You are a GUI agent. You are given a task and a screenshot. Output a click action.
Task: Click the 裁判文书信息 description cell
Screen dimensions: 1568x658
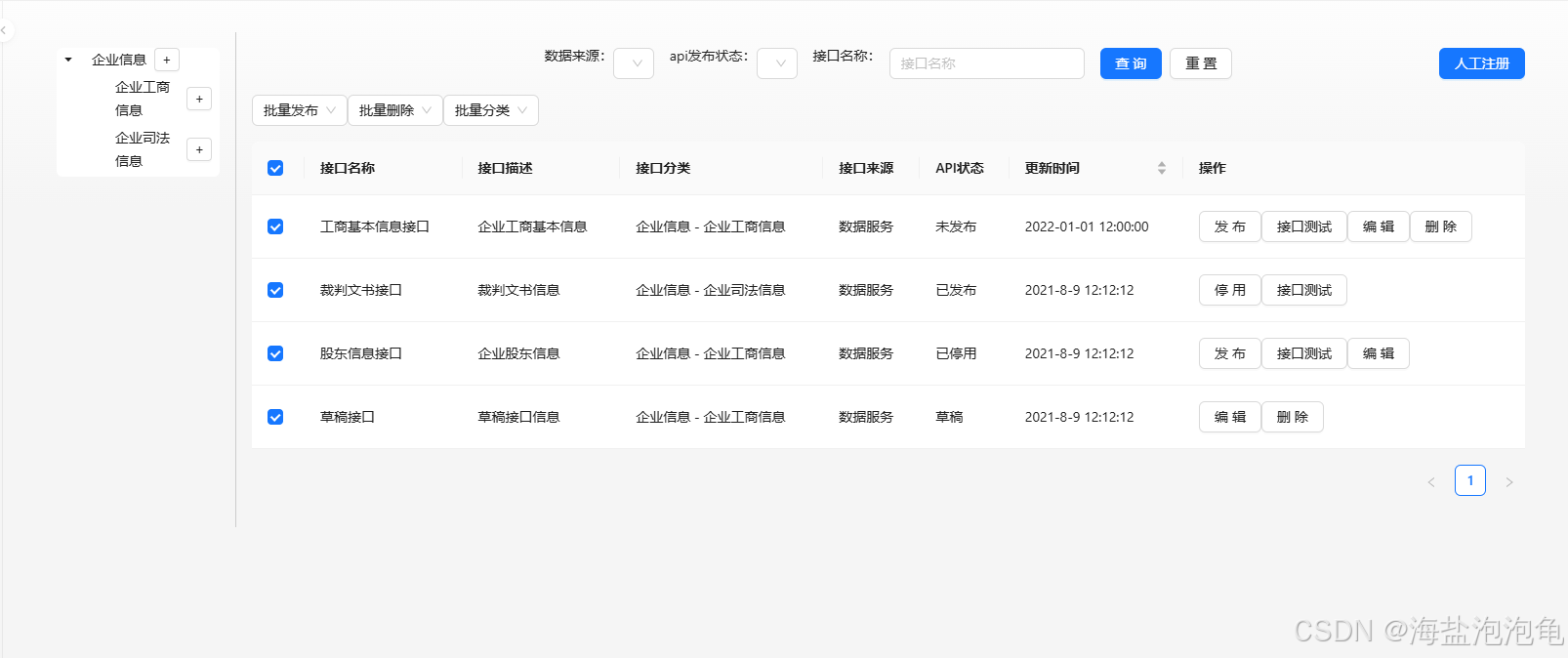point(518,290)
